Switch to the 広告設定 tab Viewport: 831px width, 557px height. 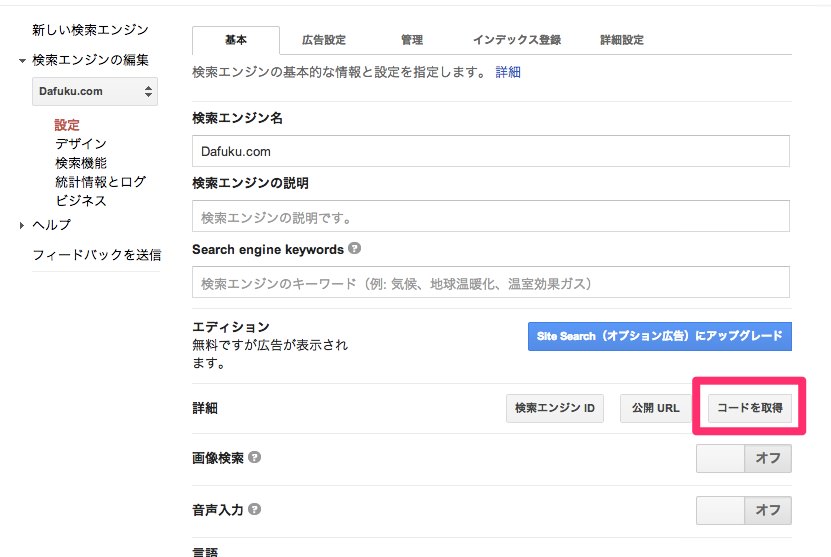[x=323, y=40]
